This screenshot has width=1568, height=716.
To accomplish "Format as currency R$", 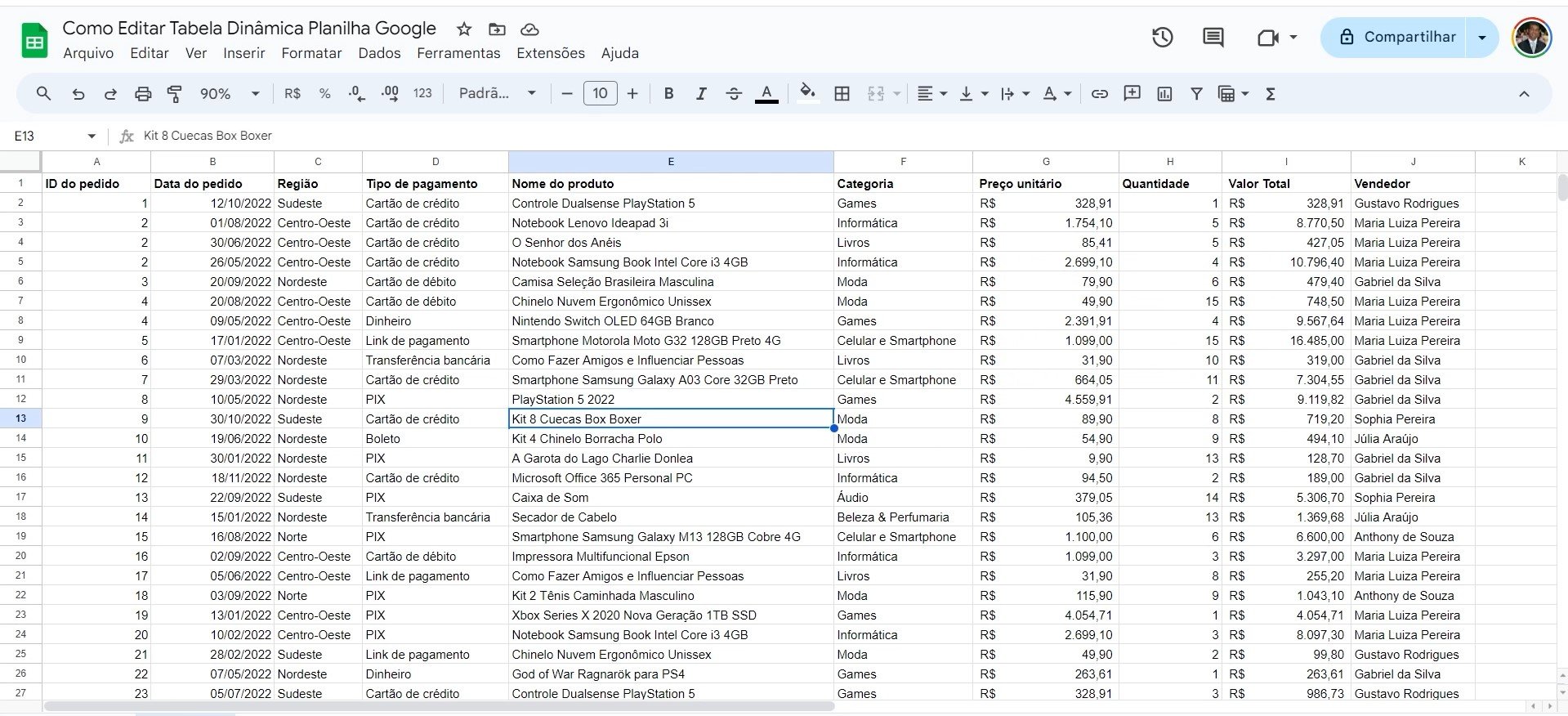I will point(293,94).
